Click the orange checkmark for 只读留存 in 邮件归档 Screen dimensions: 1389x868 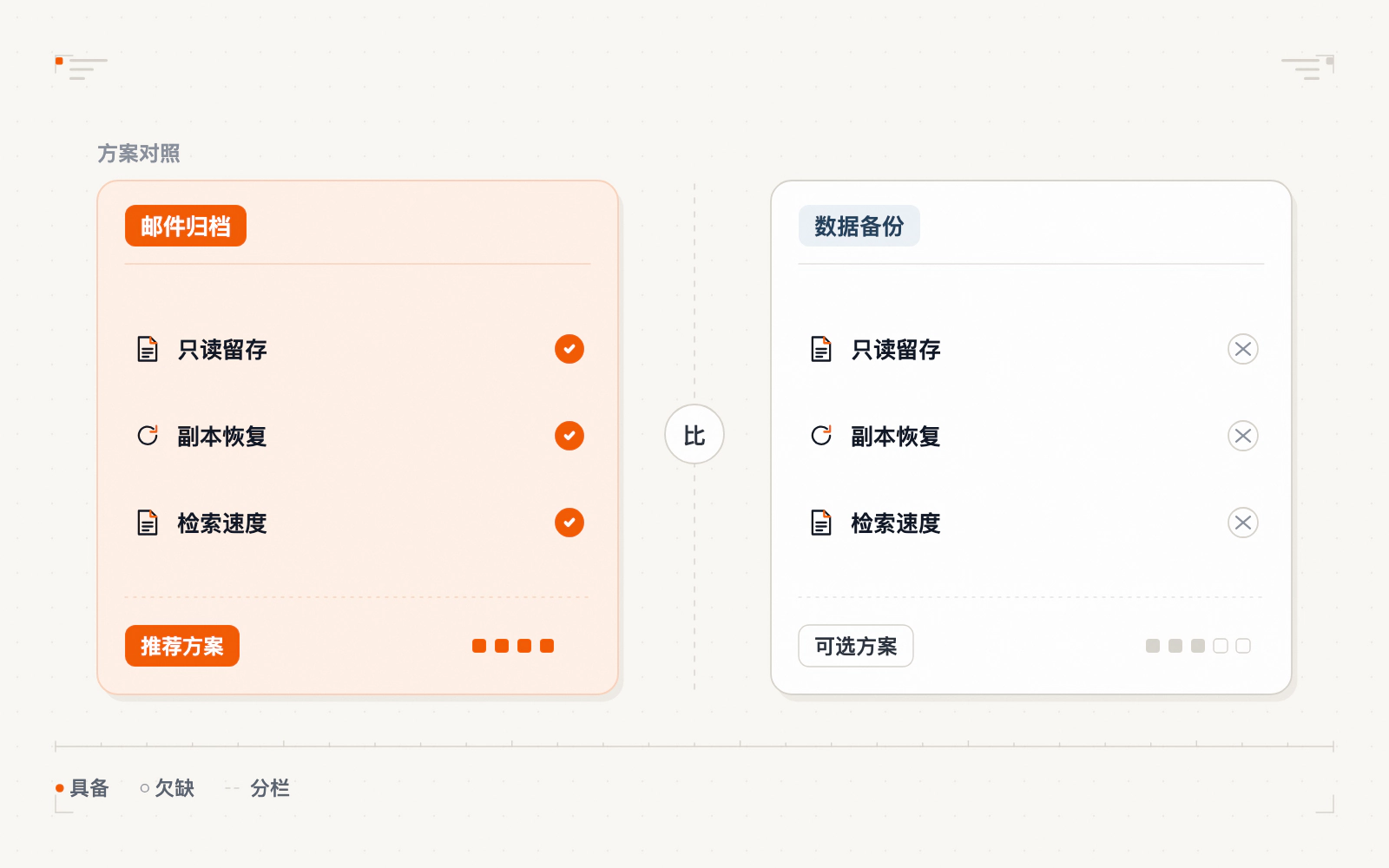569,349
